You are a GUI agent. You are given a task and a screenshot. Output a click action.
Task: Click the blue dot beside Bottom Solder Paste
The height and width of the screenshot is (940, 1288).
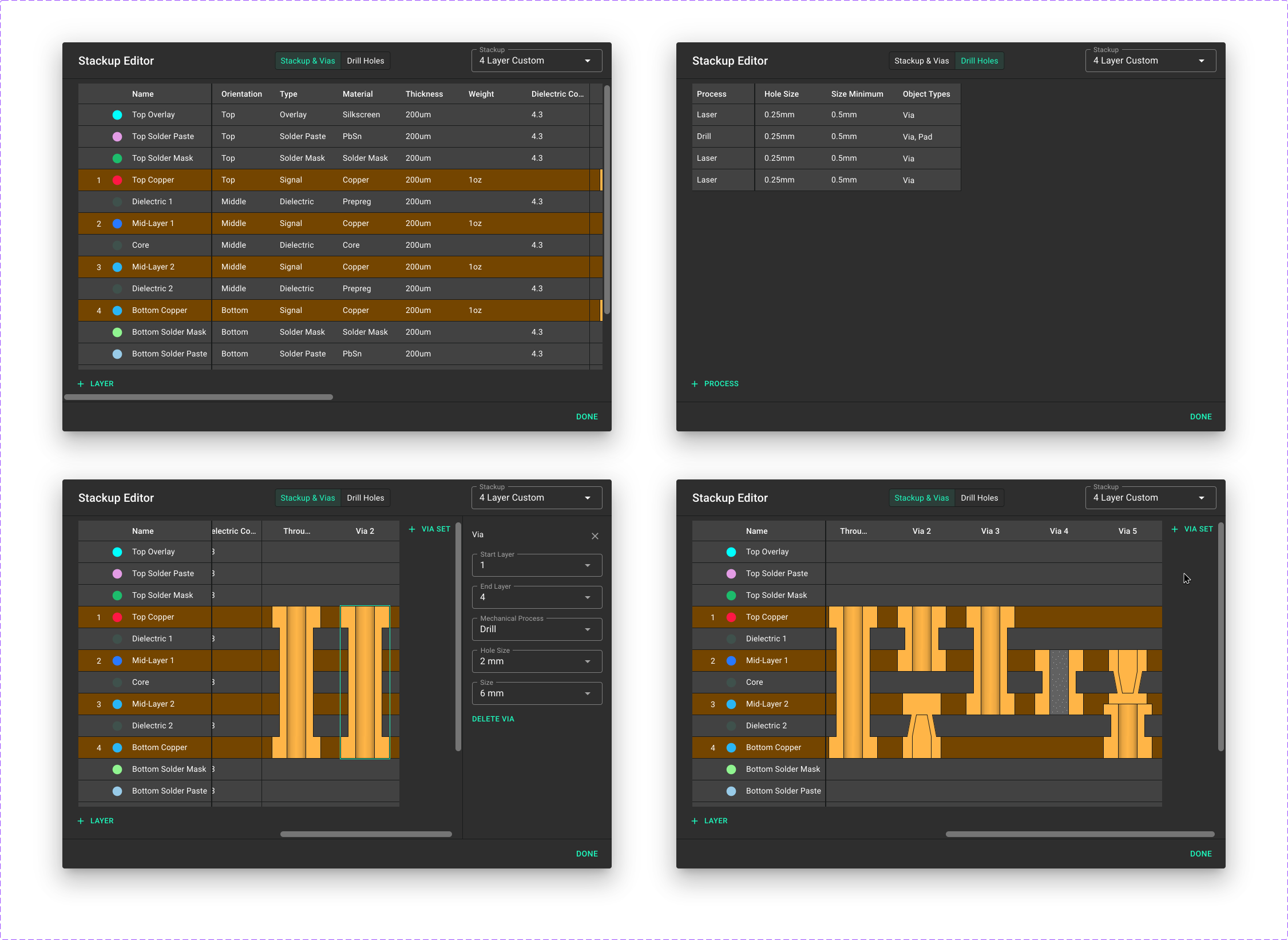tap(117, 354)
